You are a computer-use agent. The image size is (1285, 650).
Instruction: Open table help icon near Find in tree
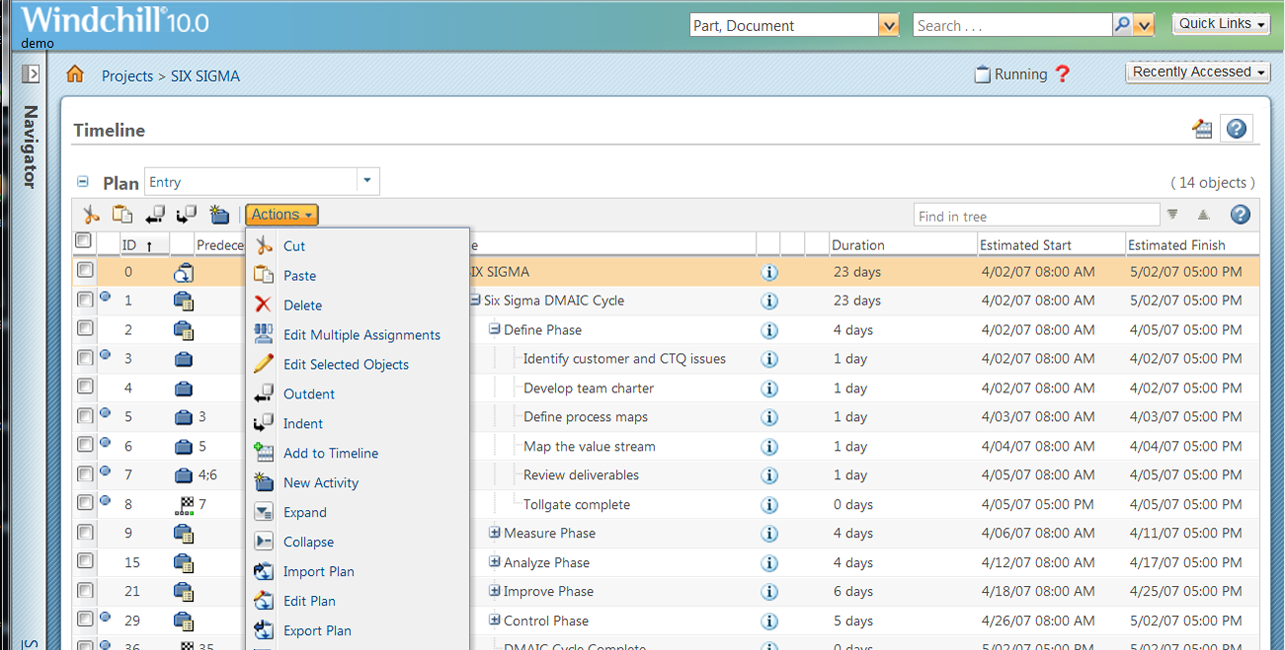(1240, 215)
